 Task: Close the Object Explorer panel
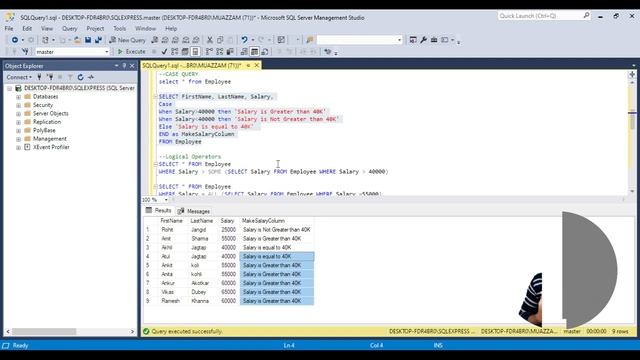132,66
